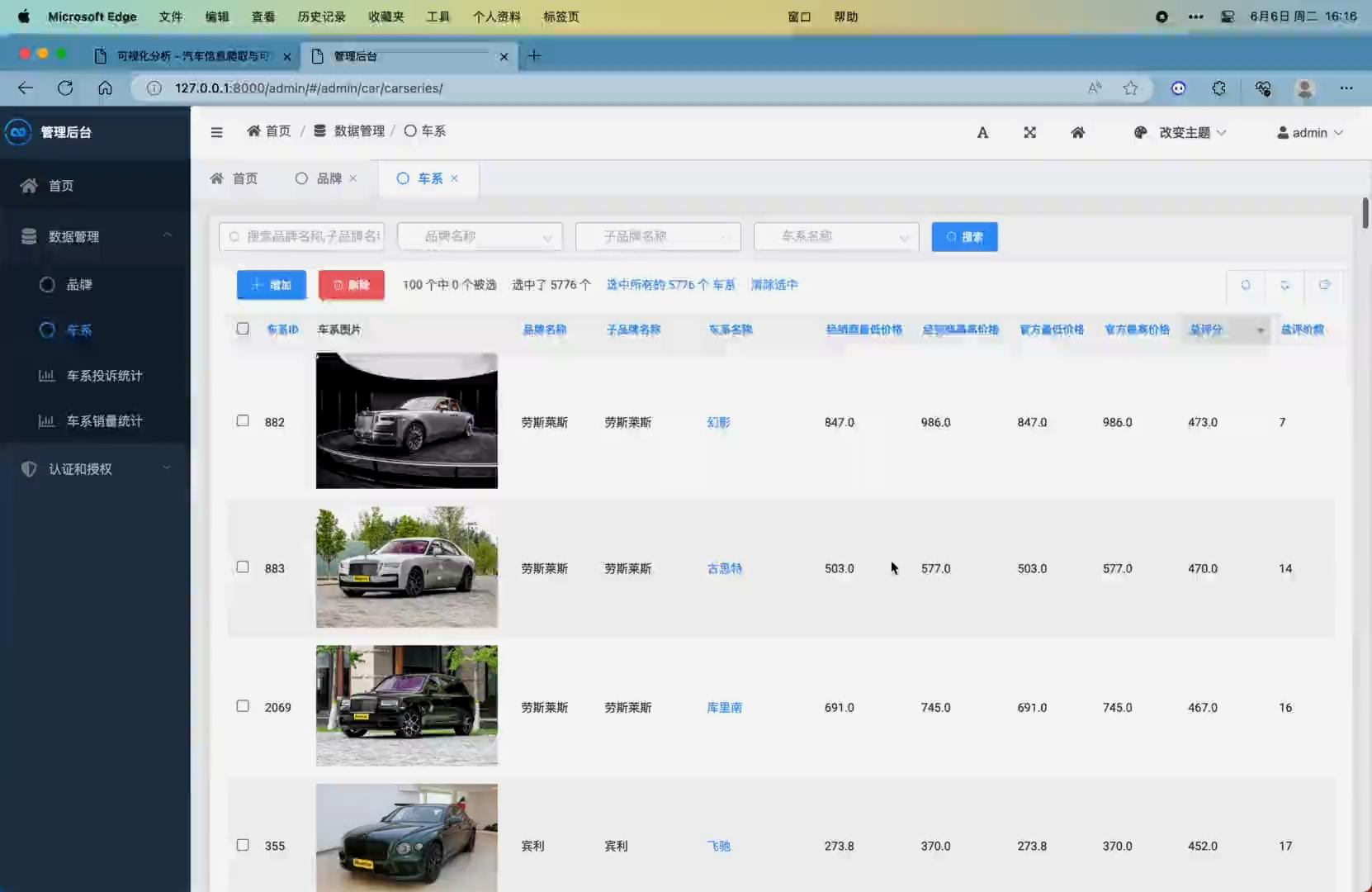Check the row for car ID 2069
Image resolution: width=1372 pixels, height=892 pixels.
pyautogui.click(x=243, y=706)
